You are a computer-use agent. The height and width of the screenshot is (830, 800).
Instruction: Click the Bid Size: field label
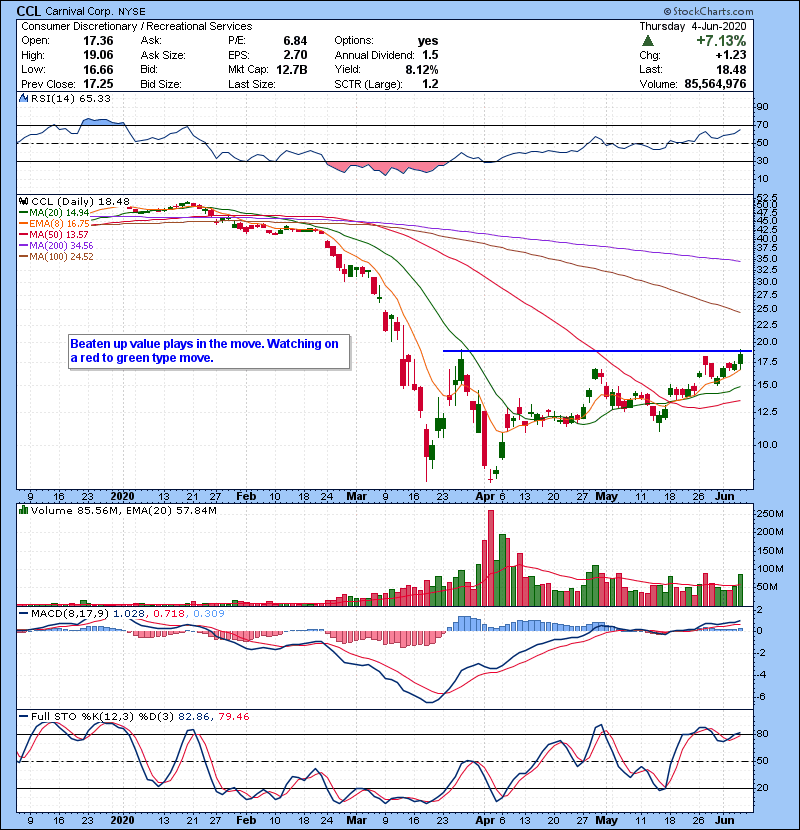pyautogui.click(x=161, y=84)
